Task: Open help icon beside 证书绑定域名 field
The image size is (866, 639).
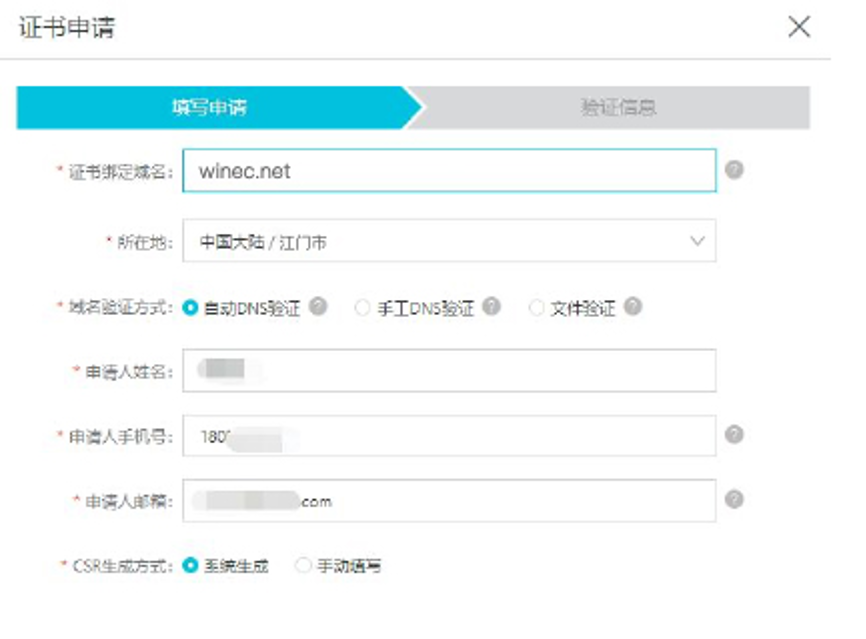Action: click(x=734, y=170)
